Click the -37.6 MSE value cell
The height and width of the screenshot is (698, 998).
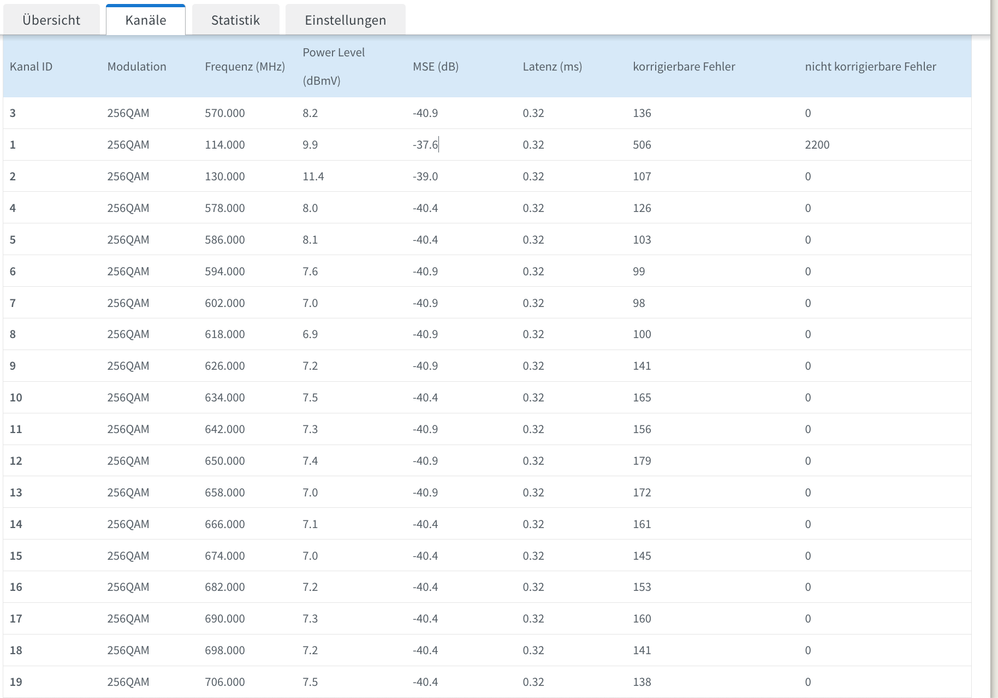click(x=425, y=145)
